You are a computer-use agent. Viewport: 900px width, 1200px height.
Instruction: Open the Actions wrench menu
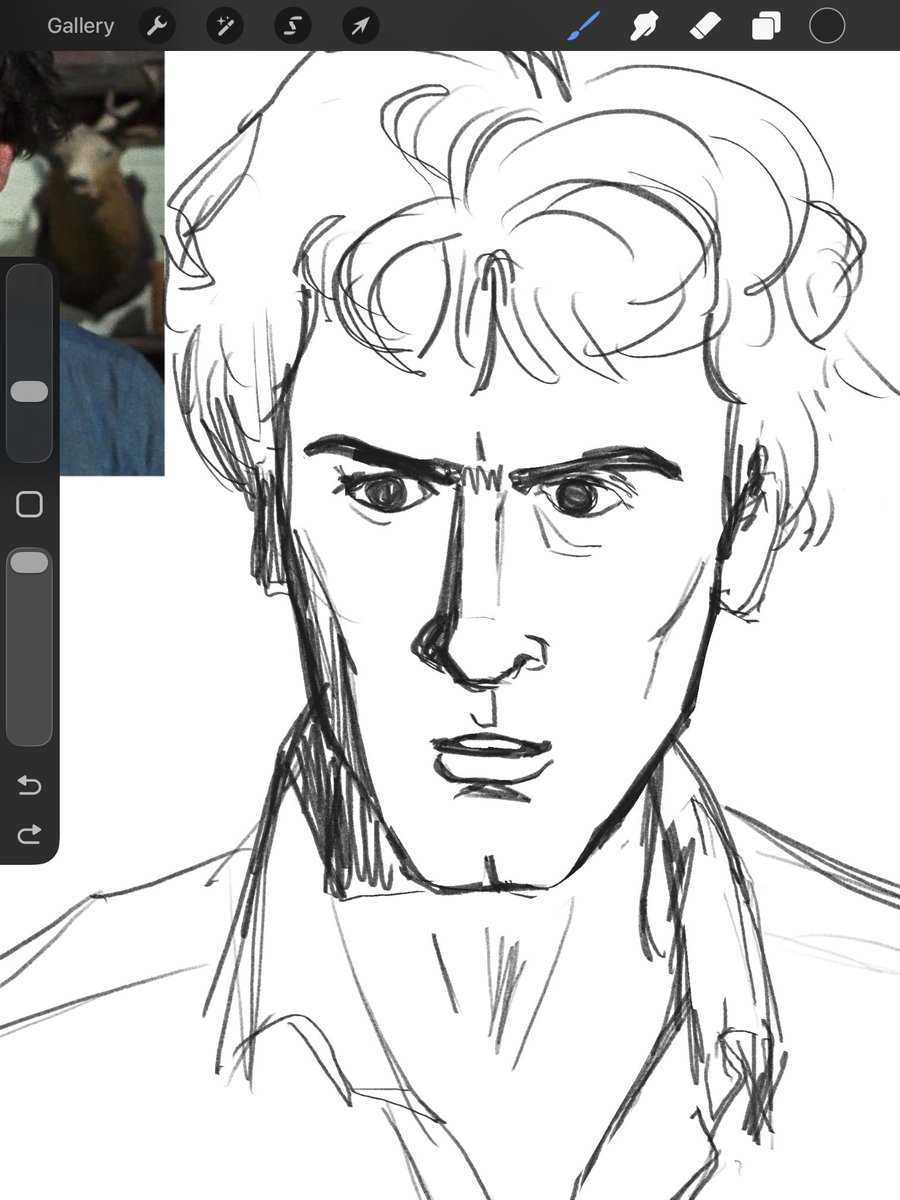click(x=155, y=26)
